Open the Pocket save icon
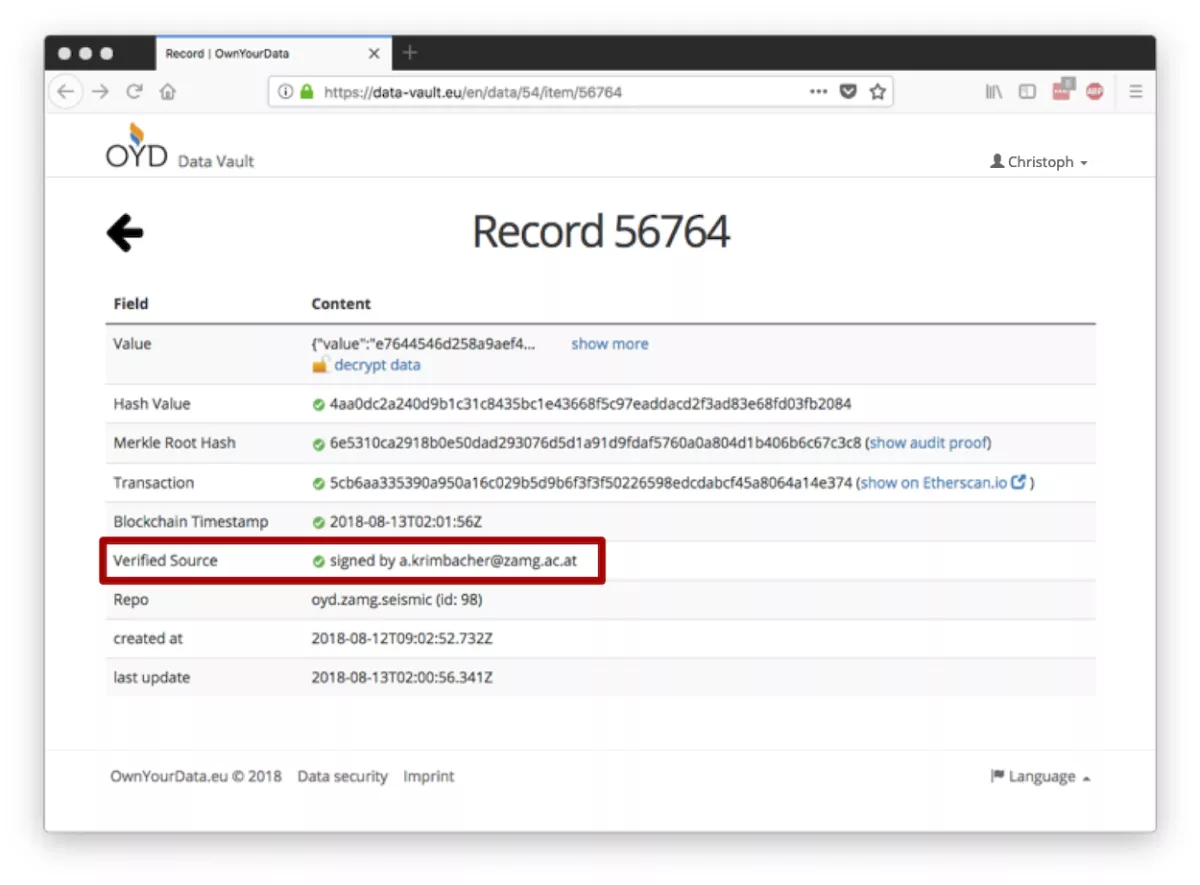 point(848,92)
